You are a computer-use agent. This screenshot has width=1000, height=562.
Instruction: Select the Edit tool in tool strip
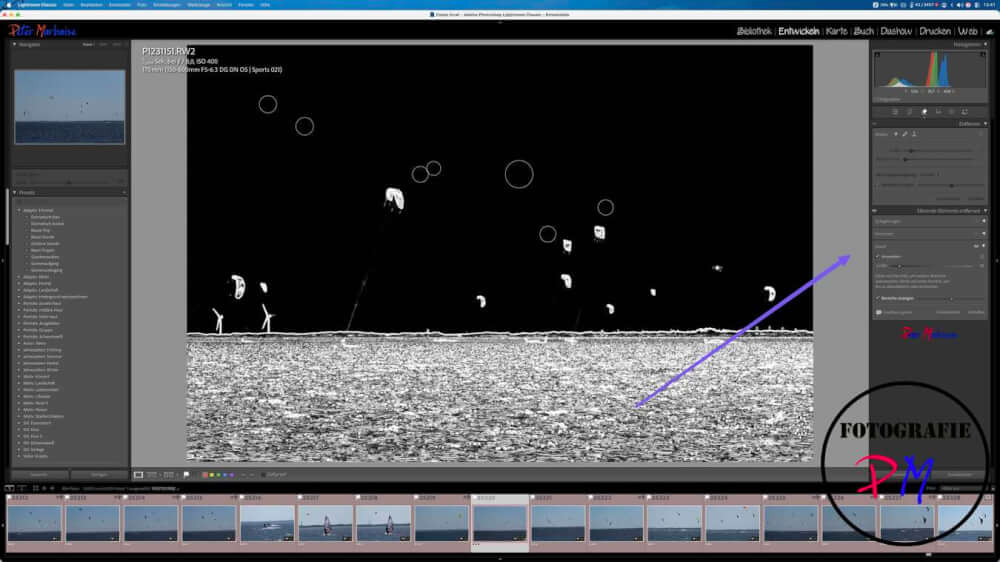click(895, 112)
